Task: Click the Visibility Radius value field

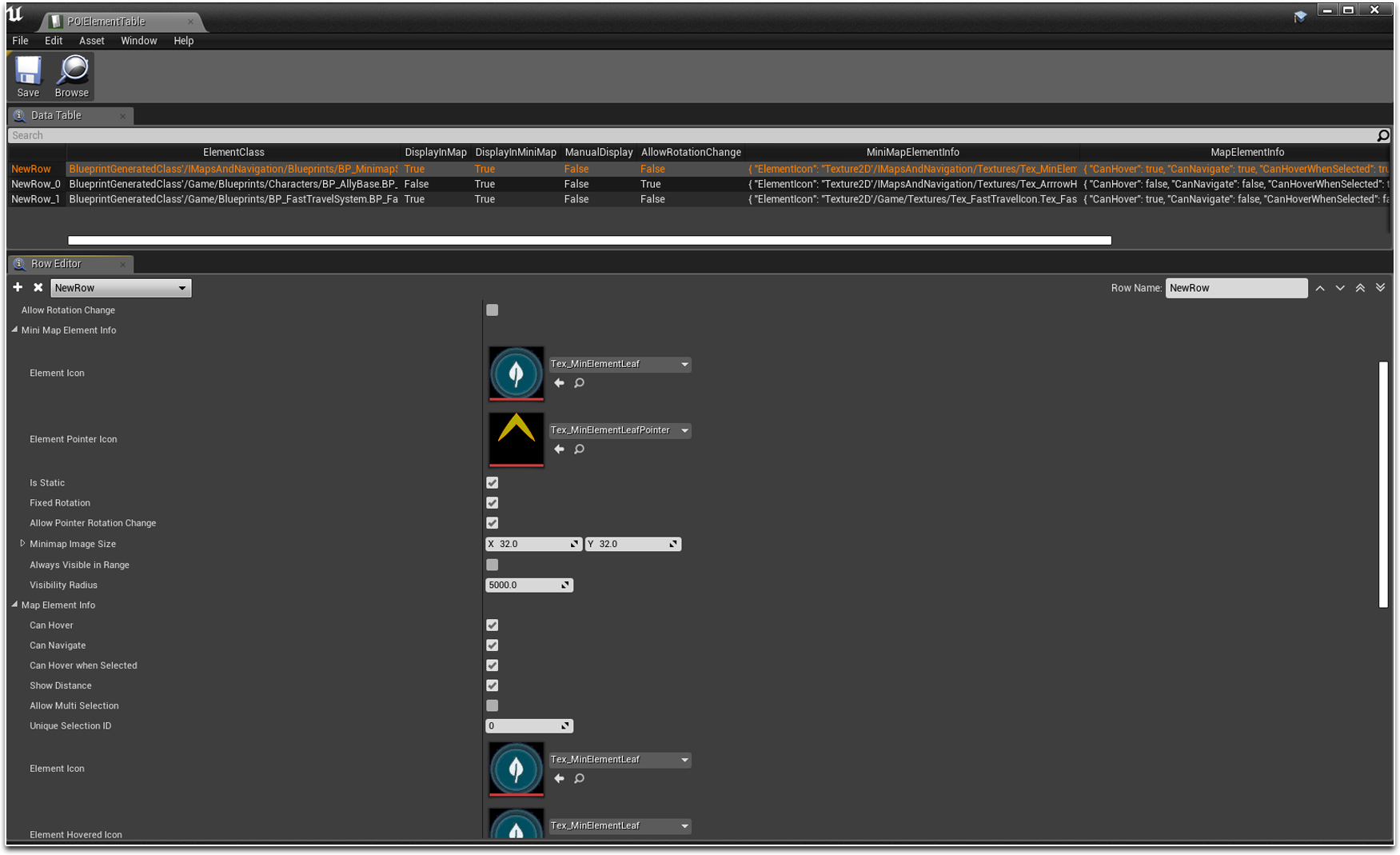Action: 524,585
